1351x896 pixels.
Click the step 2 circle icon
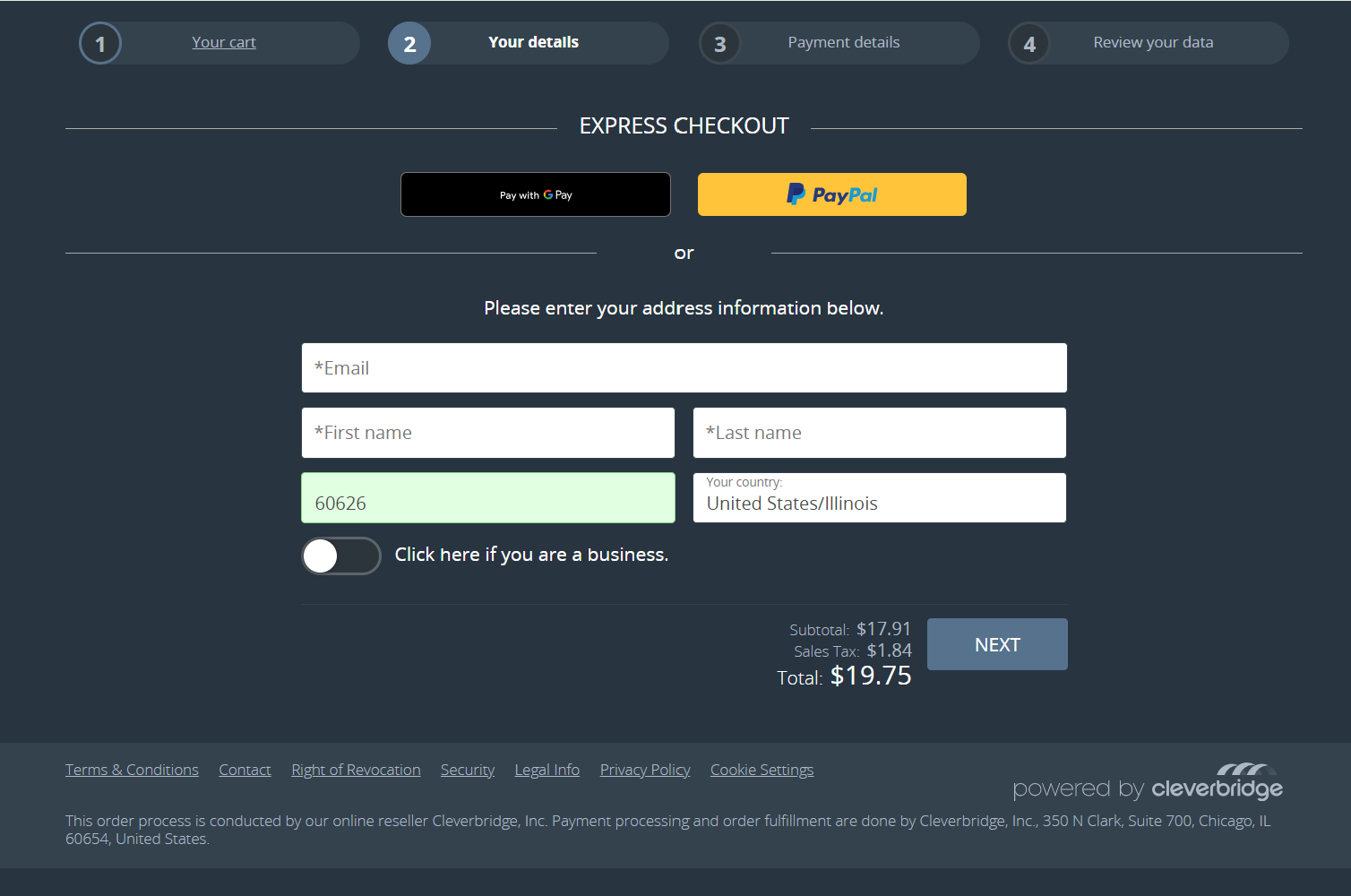pyautogui.click(x=409, y=43)
